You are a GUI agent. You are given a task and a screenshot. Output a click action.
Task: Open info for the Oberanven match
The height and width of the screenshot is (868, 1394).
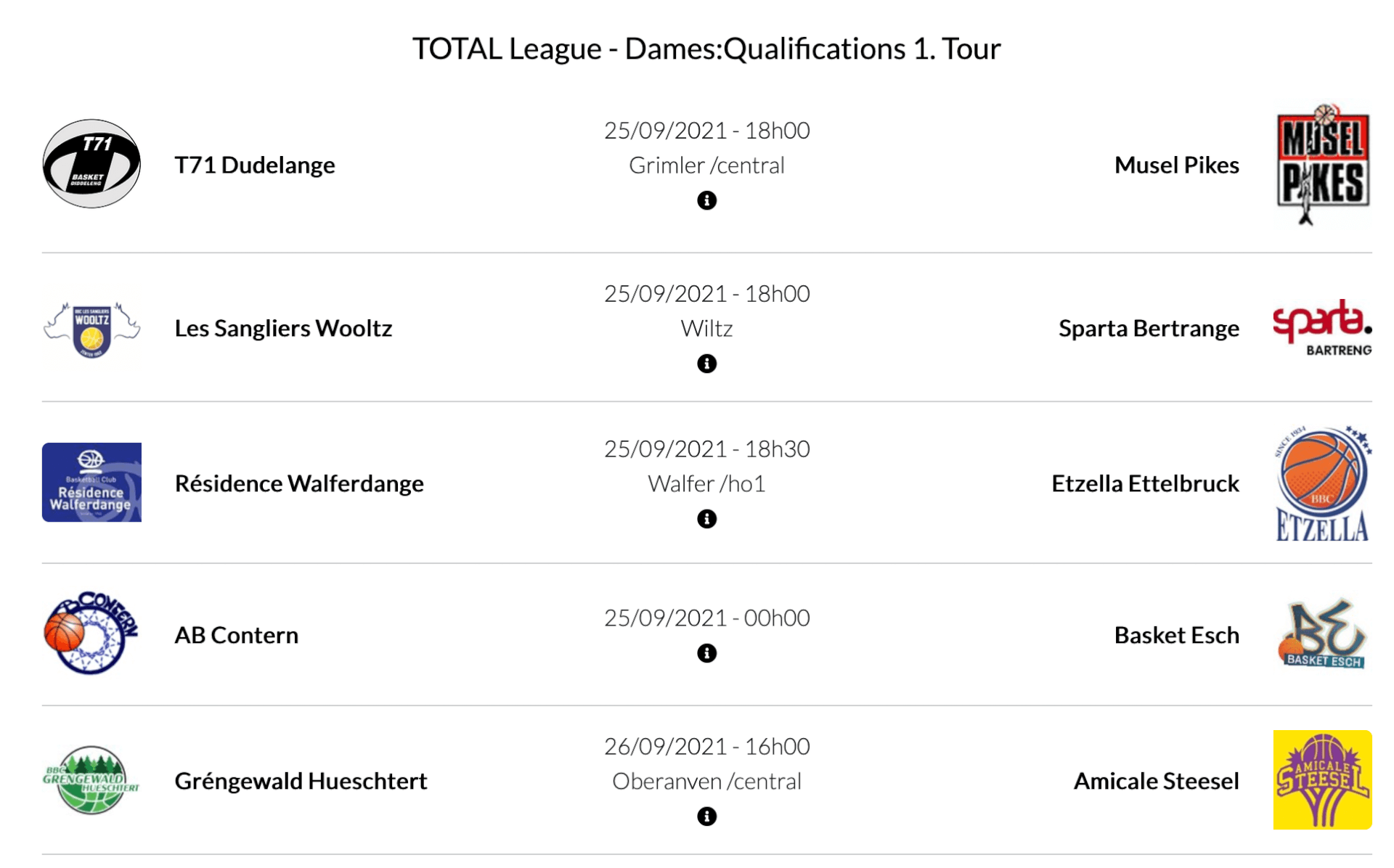[x=706, y=816]
